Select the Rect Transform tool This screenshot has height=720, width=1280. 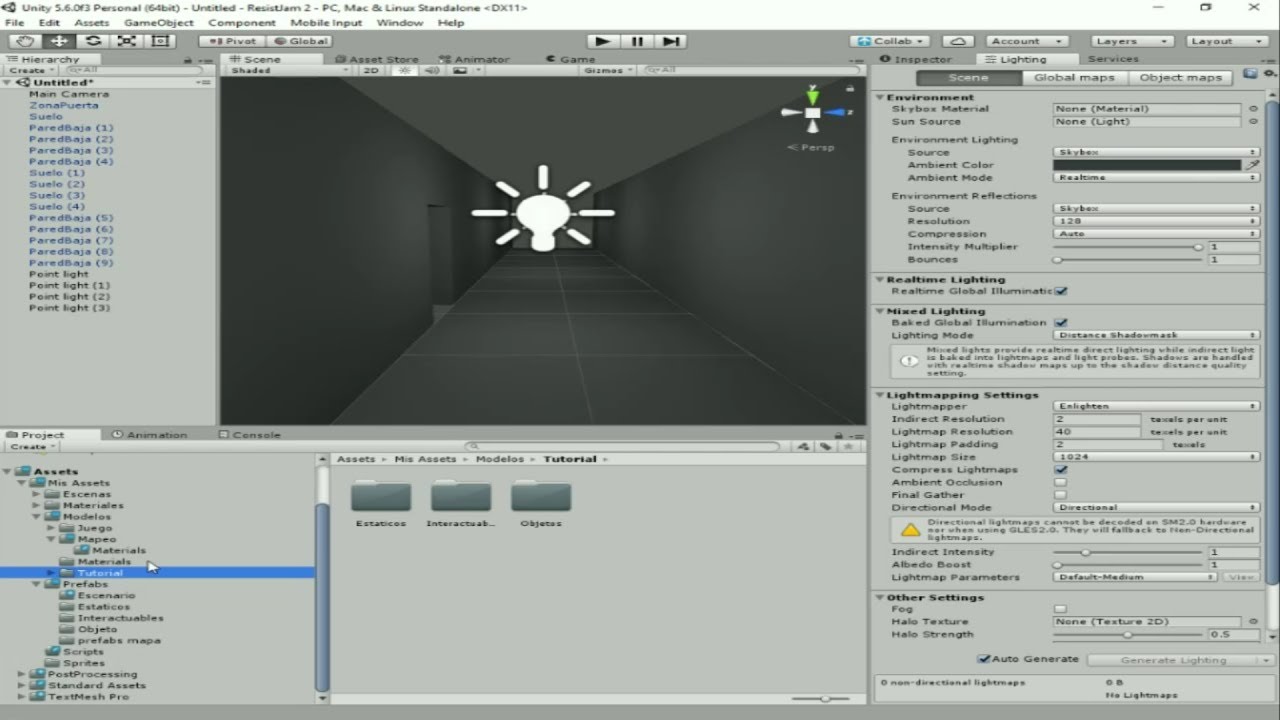tap(160, 41)
